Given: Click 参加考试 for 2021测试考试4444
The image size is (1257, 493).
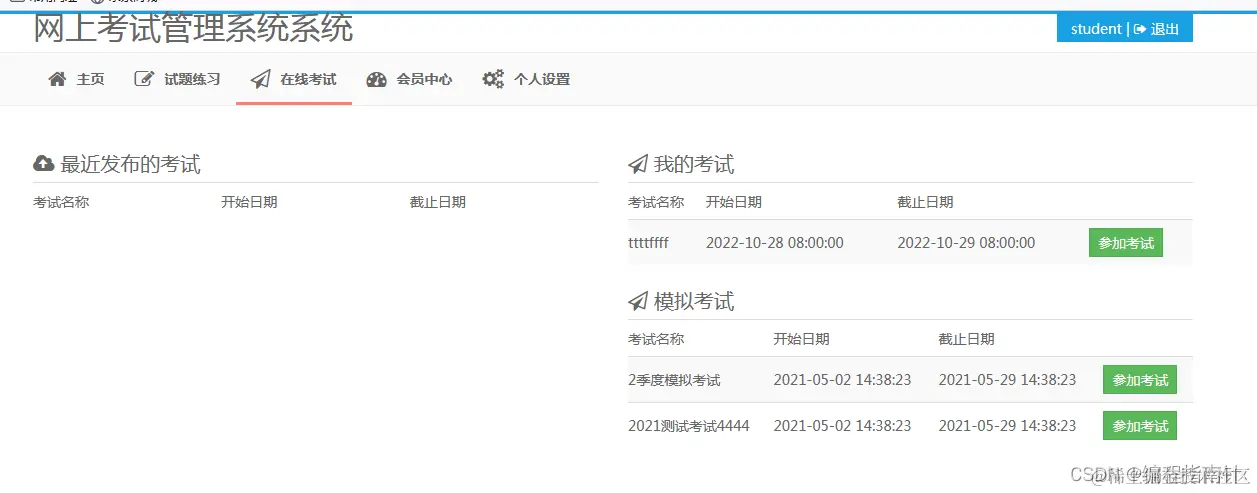Looking at the screenshot, I should (1140, 426).
